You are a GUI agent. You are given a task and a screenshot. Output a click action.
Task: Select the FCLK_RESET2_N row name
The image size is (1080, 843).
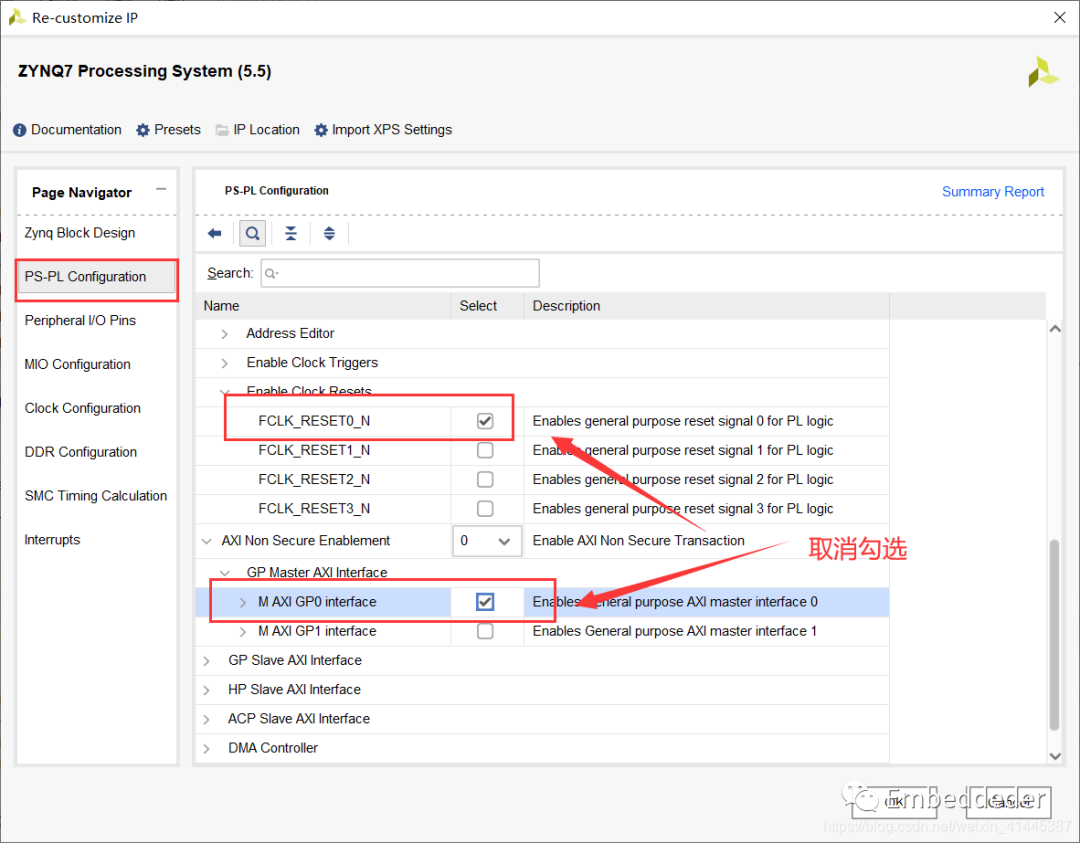(314, 479)
